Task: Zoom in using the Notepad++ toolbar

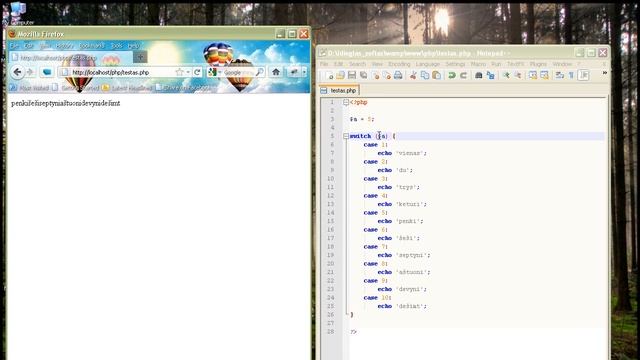Action: 506,75
